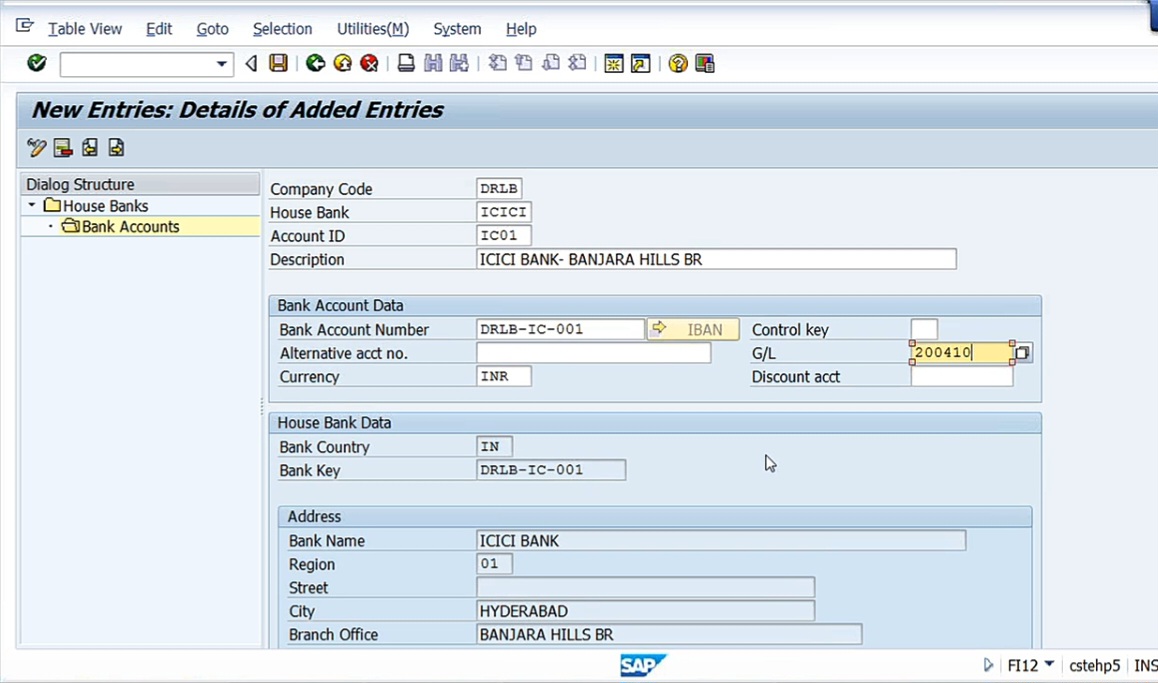1158x683 pixels.
Task: Open the Selection menu
Action: pos(282,29)
